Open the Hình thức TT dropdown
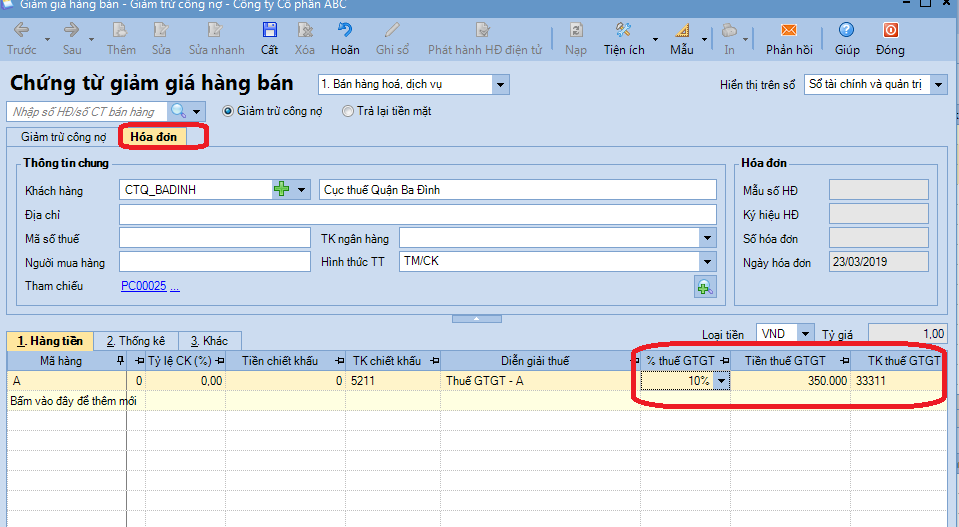959x527 pixels. click(707, 262)
